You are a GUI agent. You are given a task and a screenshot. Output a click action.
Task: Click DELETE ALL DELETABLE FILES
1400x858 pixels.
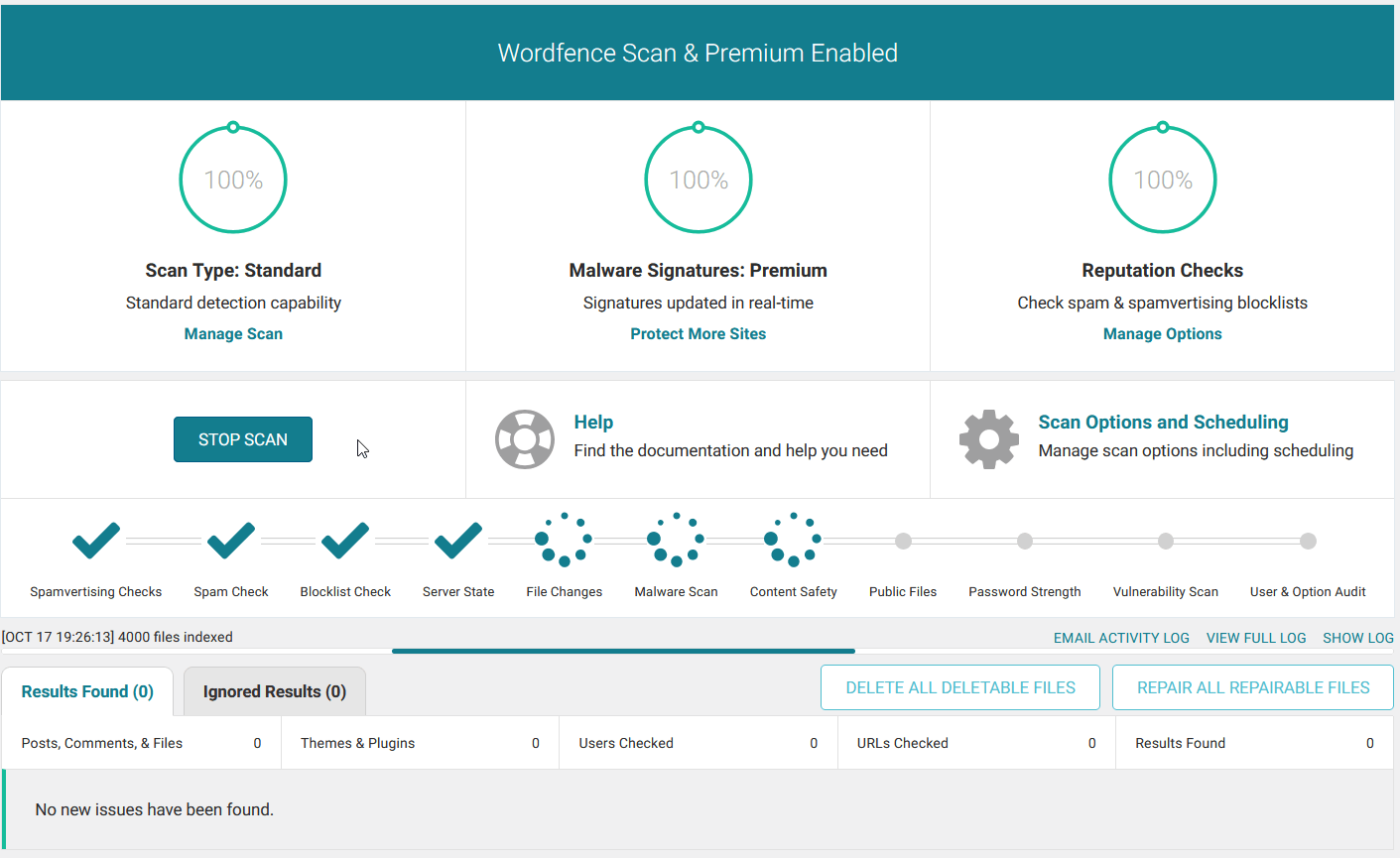[x=959, y=686]
